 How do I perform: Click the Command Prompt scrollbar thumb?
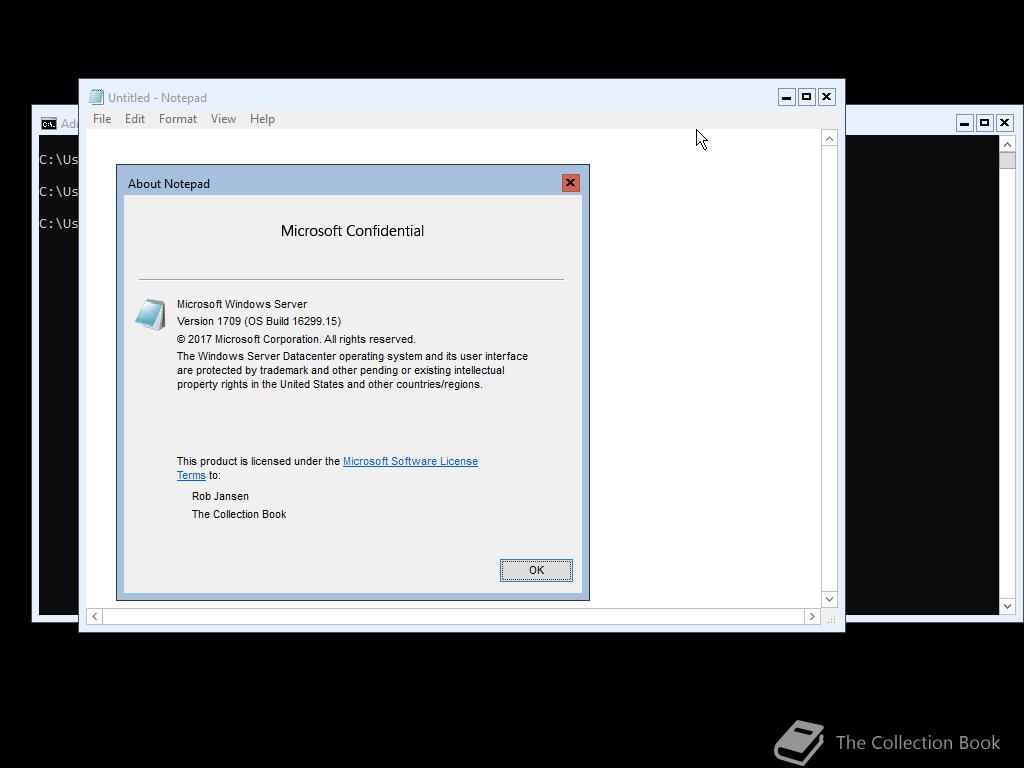click(1007, 161)
